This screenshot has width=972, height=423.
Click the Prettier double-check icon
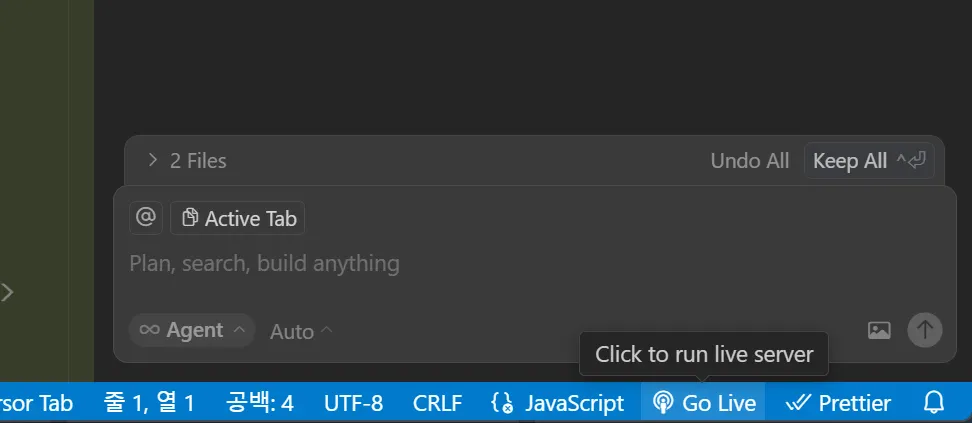pyautogui.click(x=797, y=403)
